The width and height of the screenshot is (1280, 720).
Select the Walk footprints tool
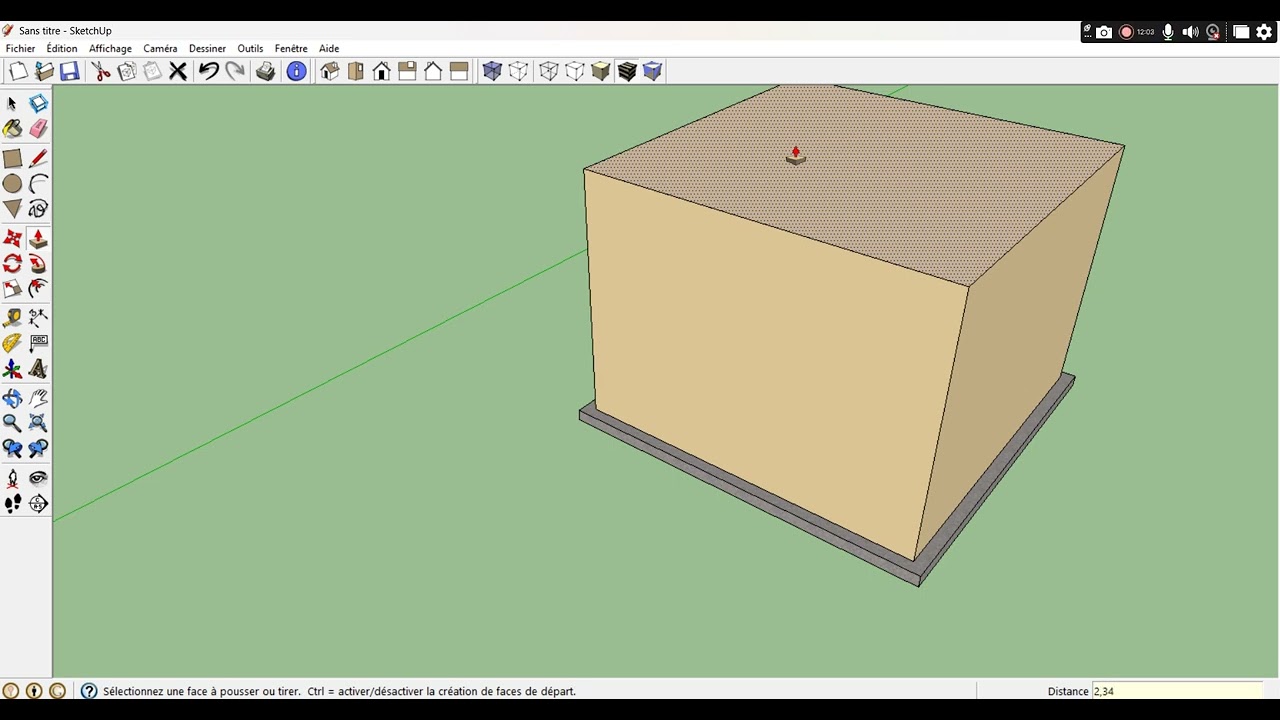click(12, 504)
